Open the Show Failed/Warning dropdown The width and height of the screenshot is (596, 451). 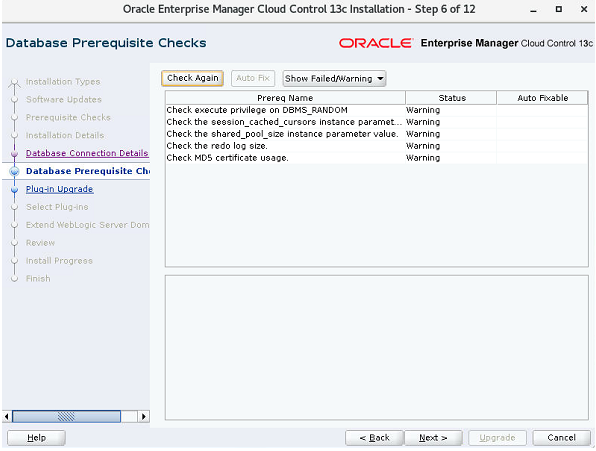pyautogui.click(x=334, y=79)
